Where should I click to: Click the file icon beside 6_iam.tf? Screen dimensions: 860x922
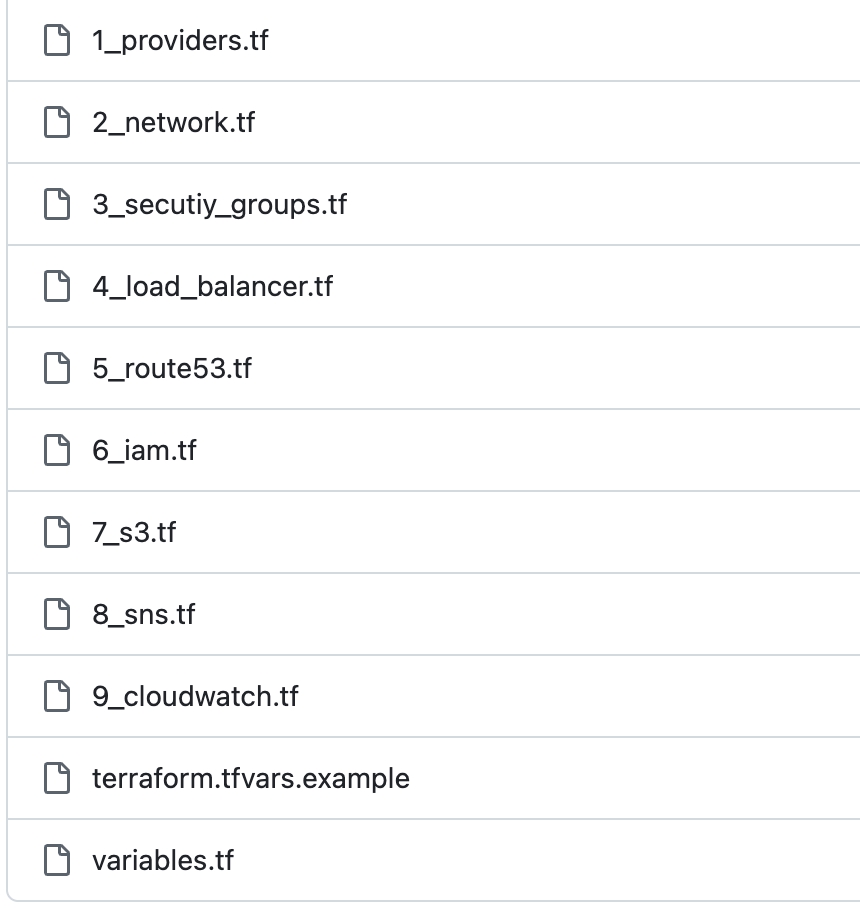tap(57, 450)
